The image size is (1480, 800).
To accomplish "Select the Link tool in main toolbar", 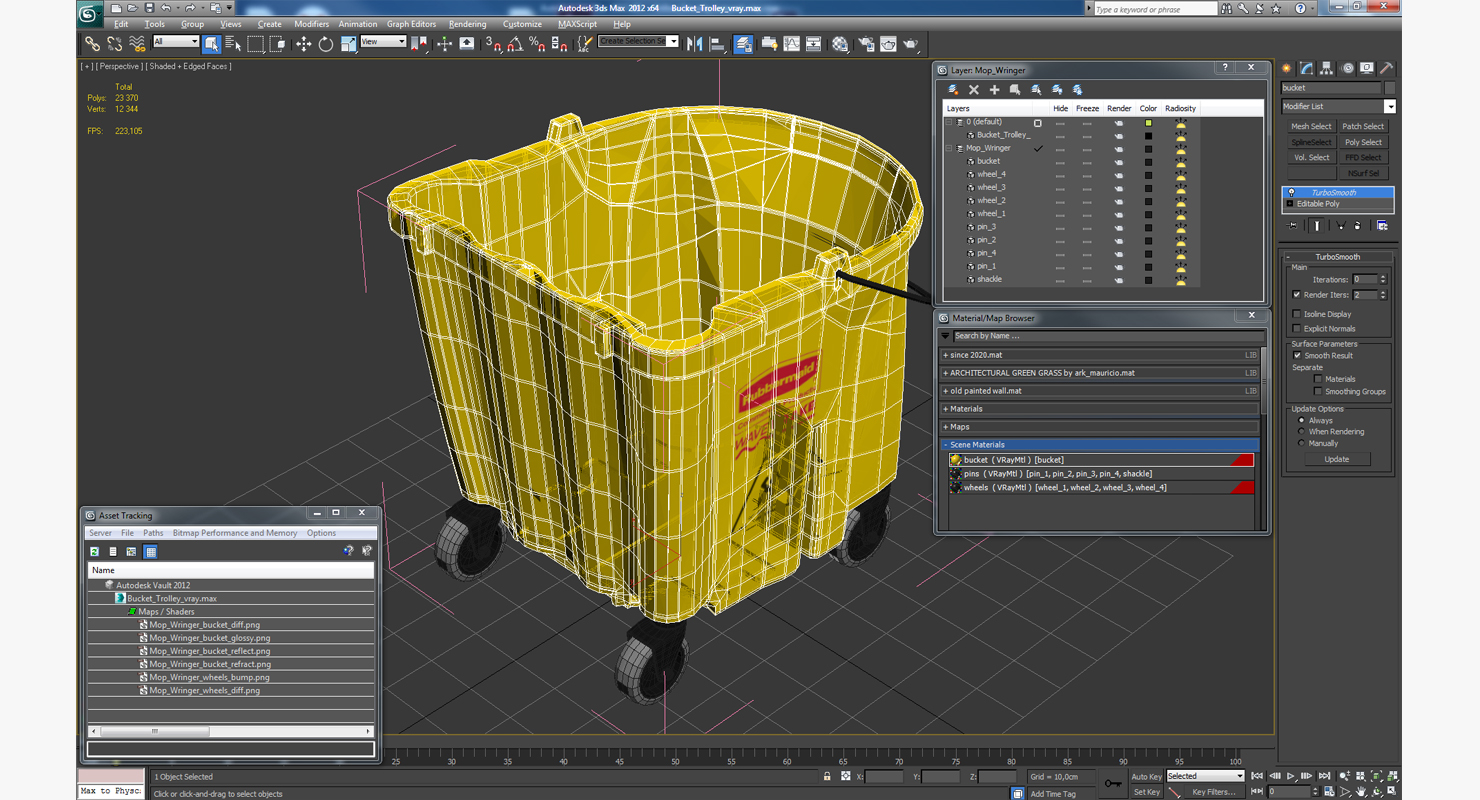I will pyautogui.click(x=91, y=44).
